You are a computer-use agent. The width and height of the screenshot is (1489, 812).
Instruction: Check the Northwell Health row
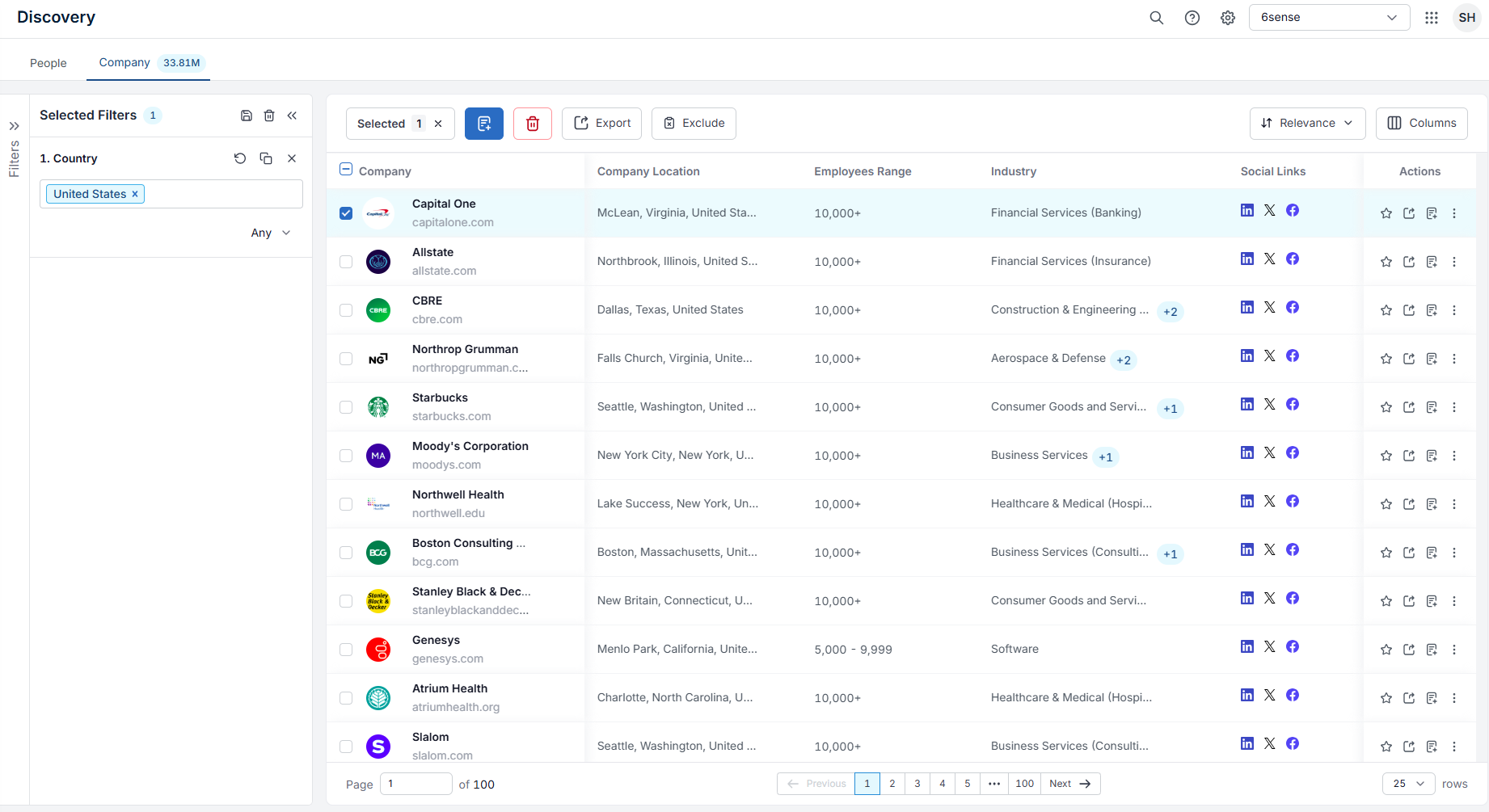(x=346, y=504)
